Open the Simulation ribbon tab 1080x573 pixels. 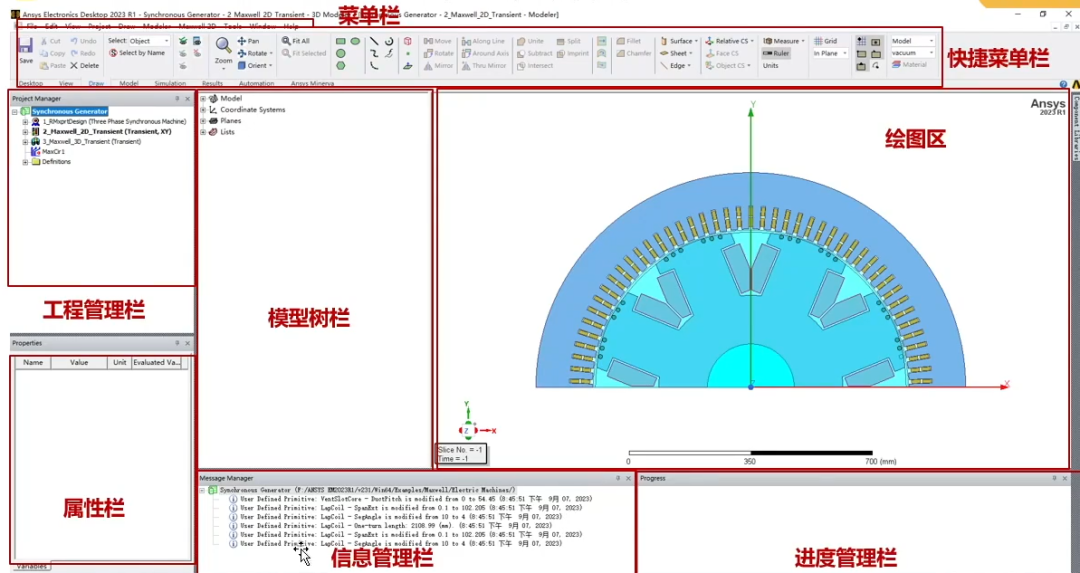click(x=170, y=83)
